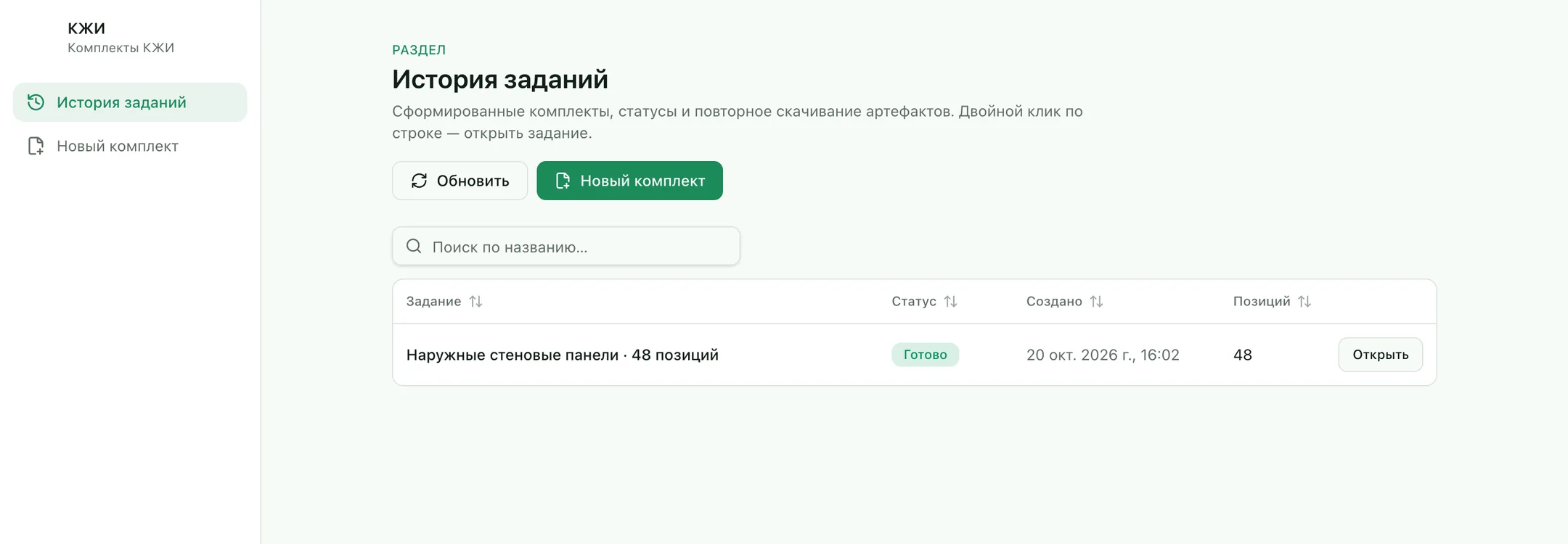Go to Новый комплект sidebar item
This screenshot has width=1568, height=544.
pyautogui.click(x=130, y=146)
